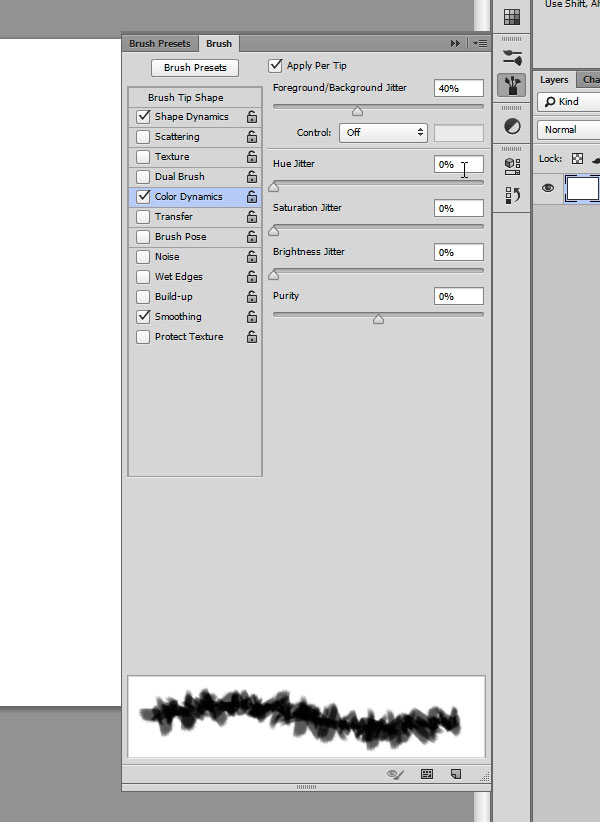Open the Swatches panel icon
The height and width of the screenshot is (822, 600).
512,17
